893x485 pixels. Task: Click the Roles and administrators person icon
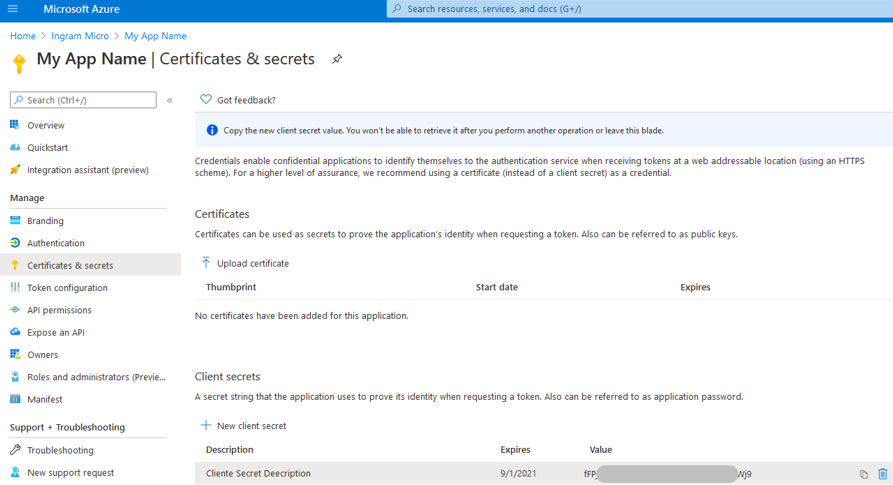tap(15, 376)
